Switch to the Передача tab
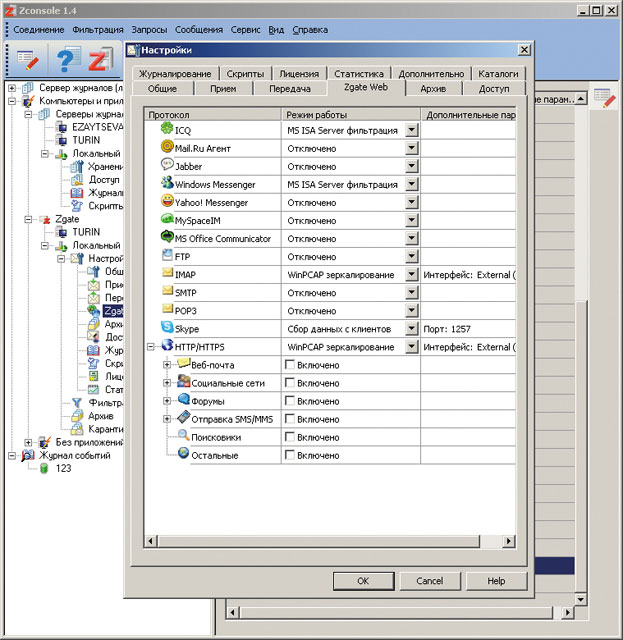 click(290, 89)
